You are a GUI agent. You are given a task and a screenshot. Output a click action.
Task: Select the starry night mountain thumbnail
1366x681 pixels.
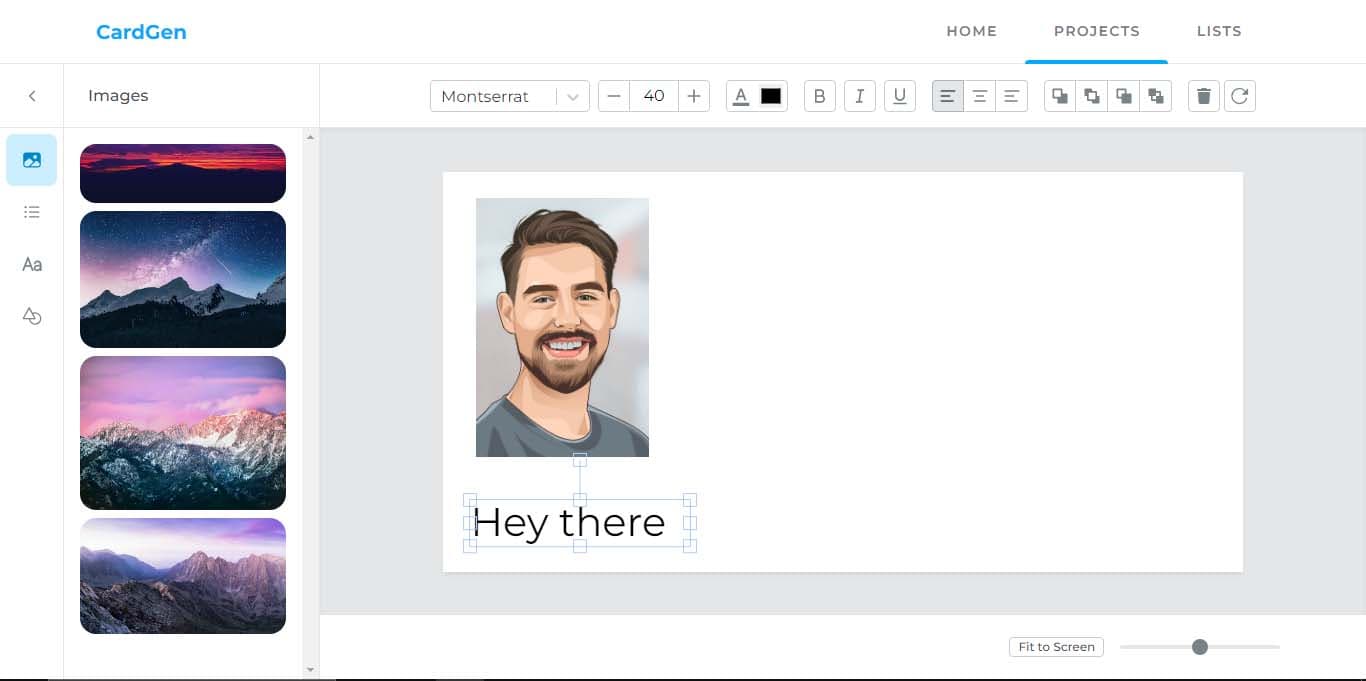pos(183,279)
